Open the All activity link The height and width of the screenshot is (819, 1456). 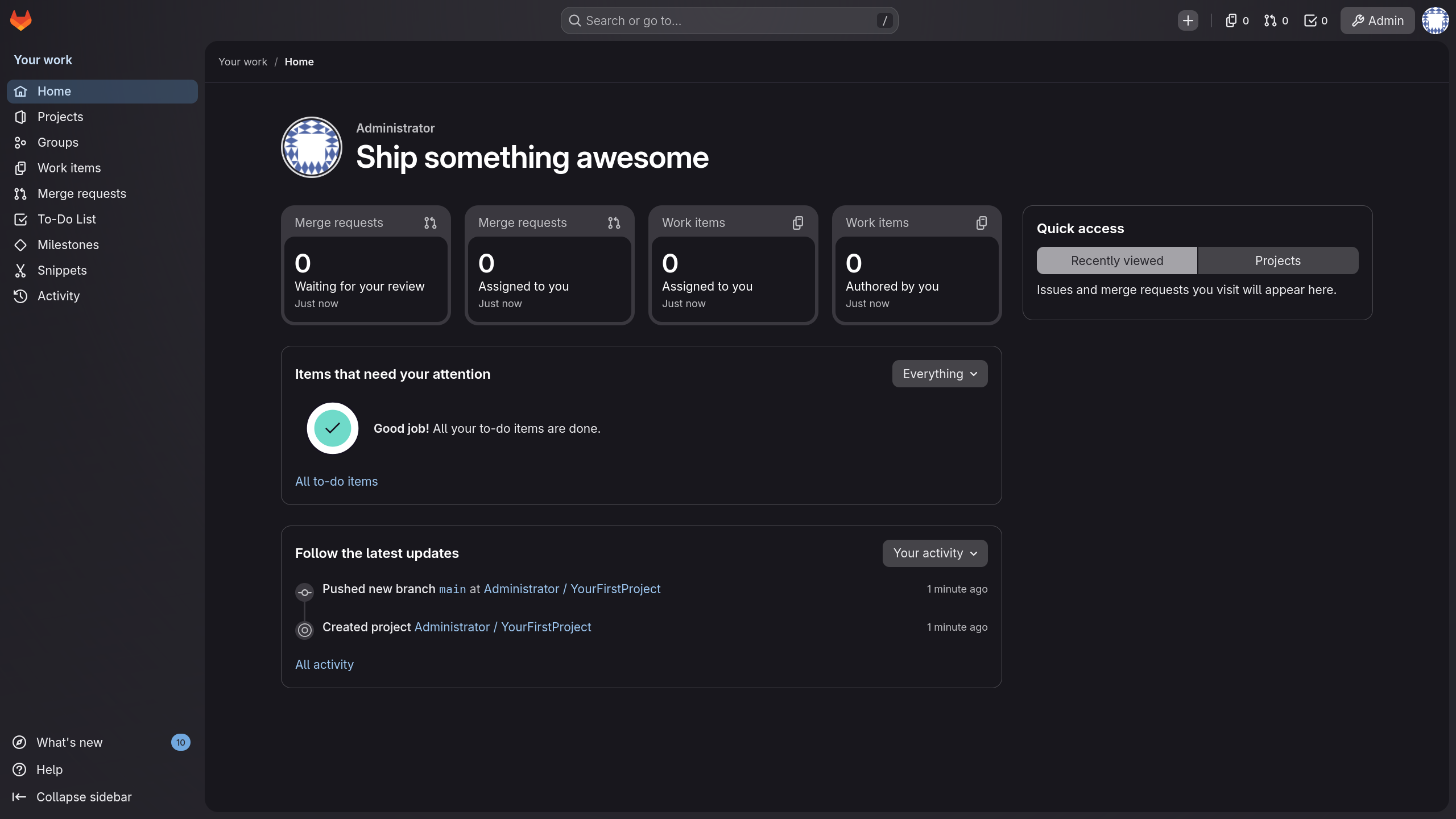pyautogui.click(x=324, y=664)
